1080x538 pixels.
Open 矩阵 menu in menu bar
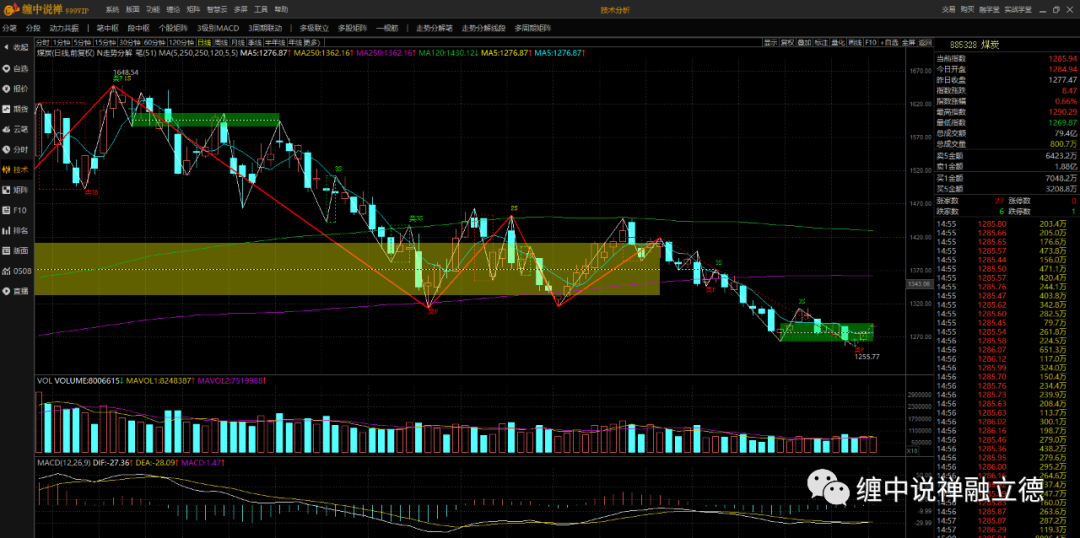tap(194, 10)
